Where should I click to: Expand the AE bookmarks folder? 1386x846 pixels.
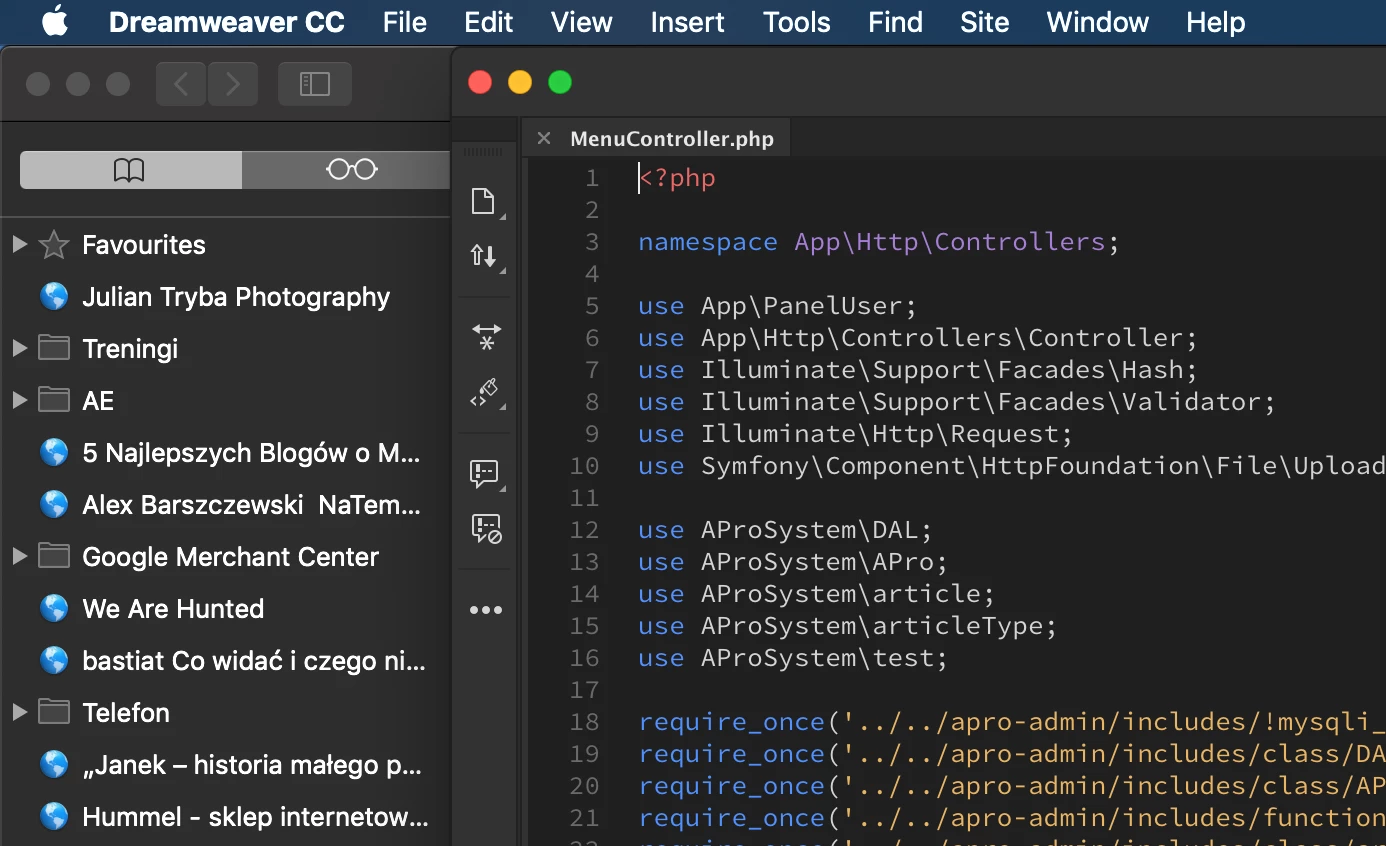pos(18,400)
